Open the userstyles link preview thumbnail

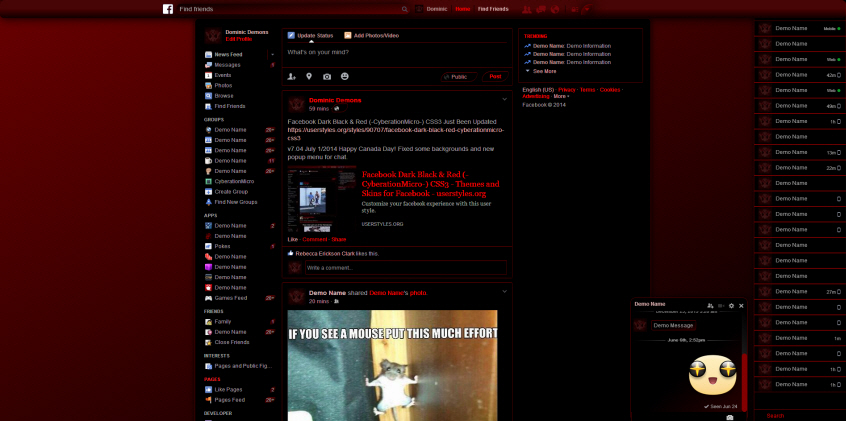click(x=322, y=199)
